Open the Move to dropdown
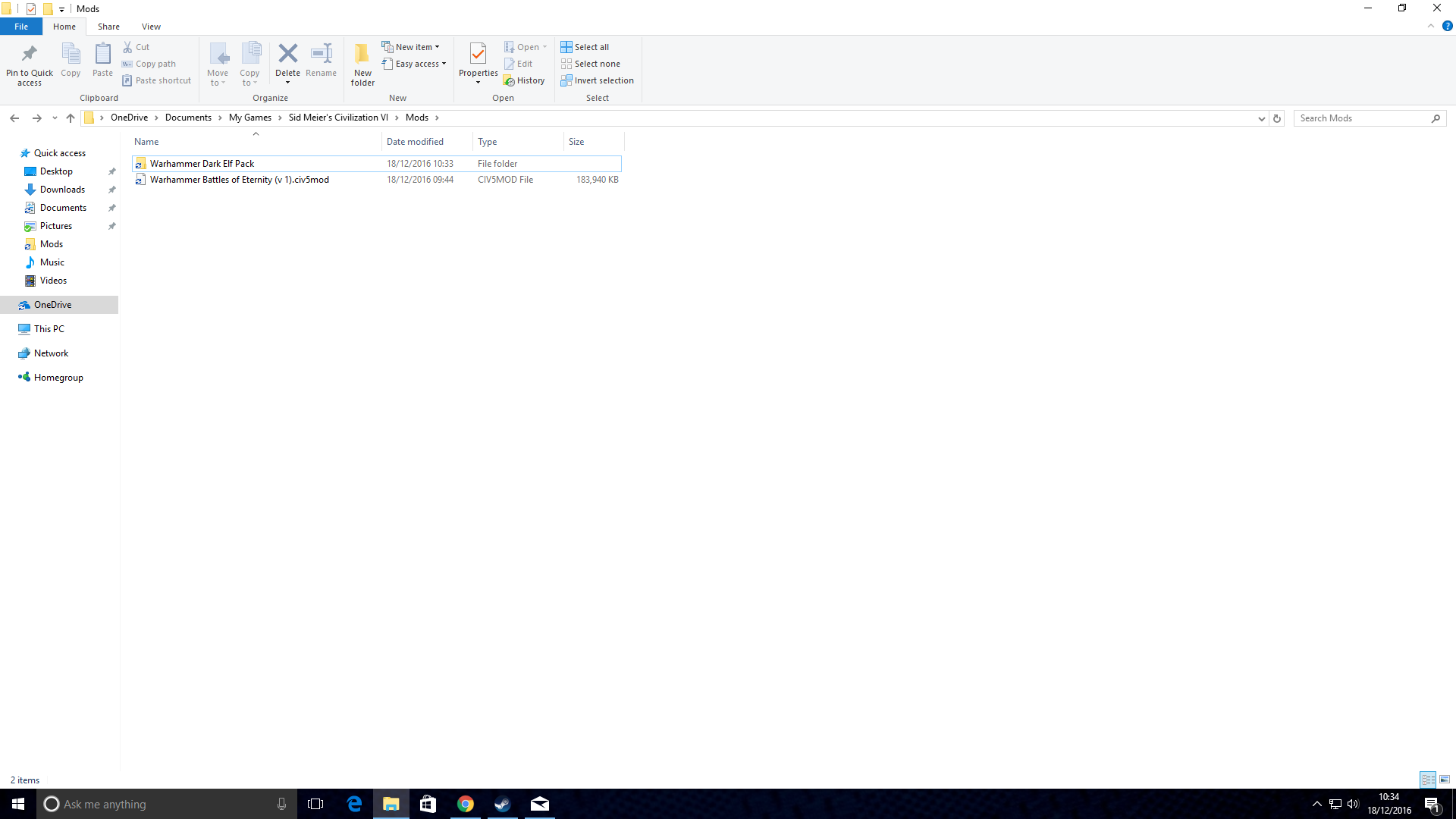 (x=218, y=64)
